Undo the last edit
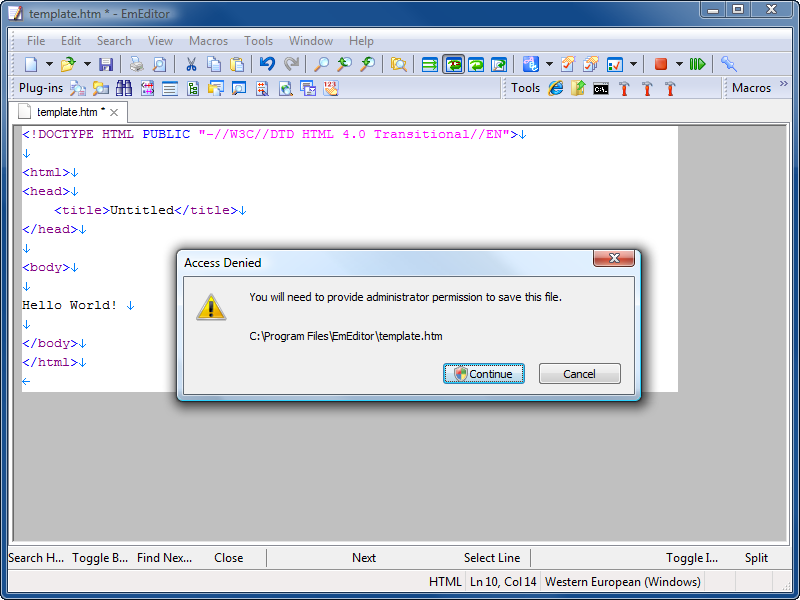Viewport: 800px width, 600px height. pyautogui.click(x=267, y=64)
